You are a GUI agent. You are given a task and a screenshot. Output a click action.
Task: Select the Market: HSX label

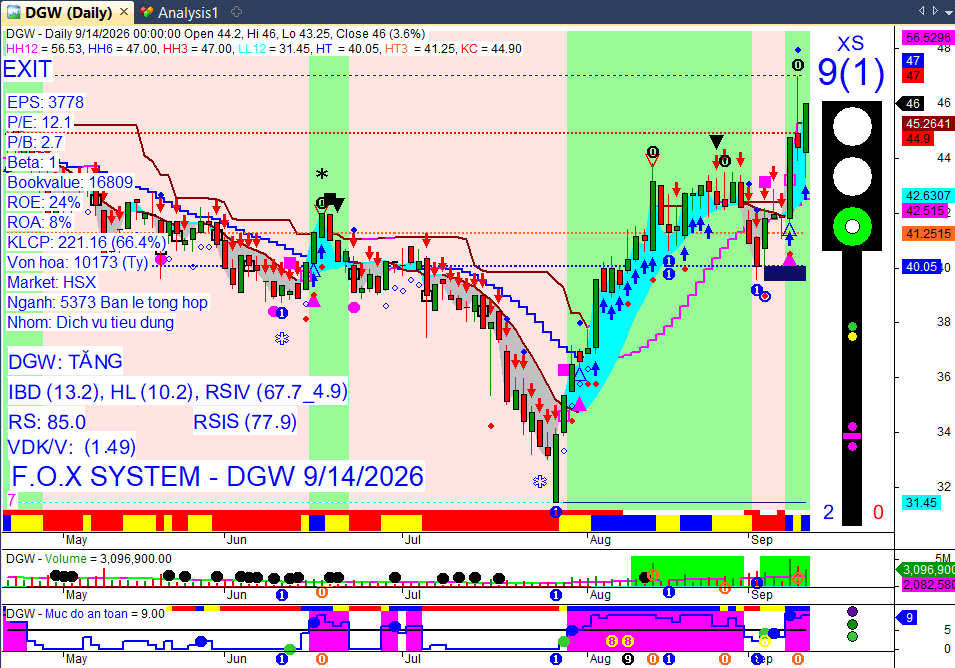click(51, 283)
